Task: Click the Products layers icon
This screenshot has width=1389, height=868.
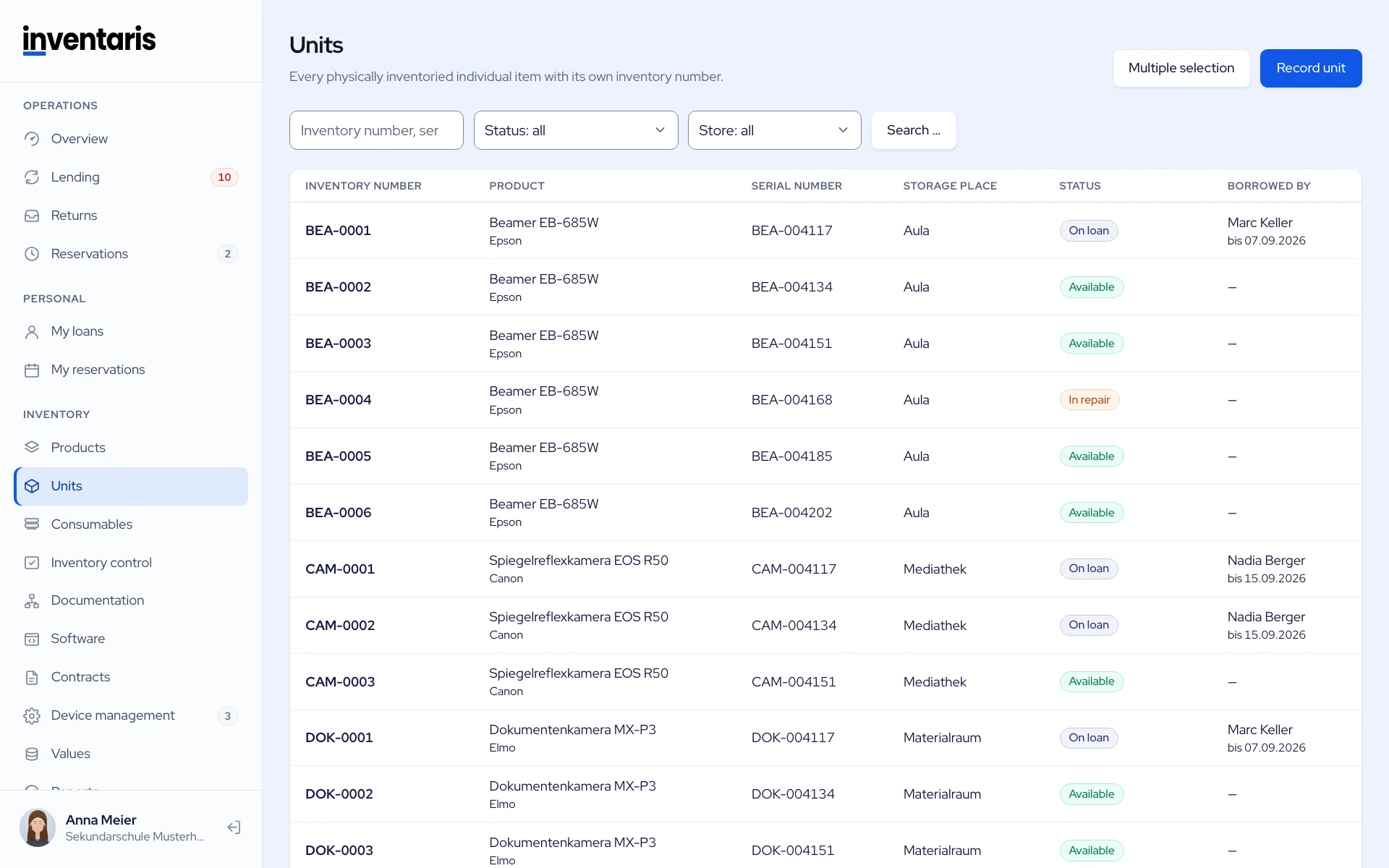Action: point(32,447)
